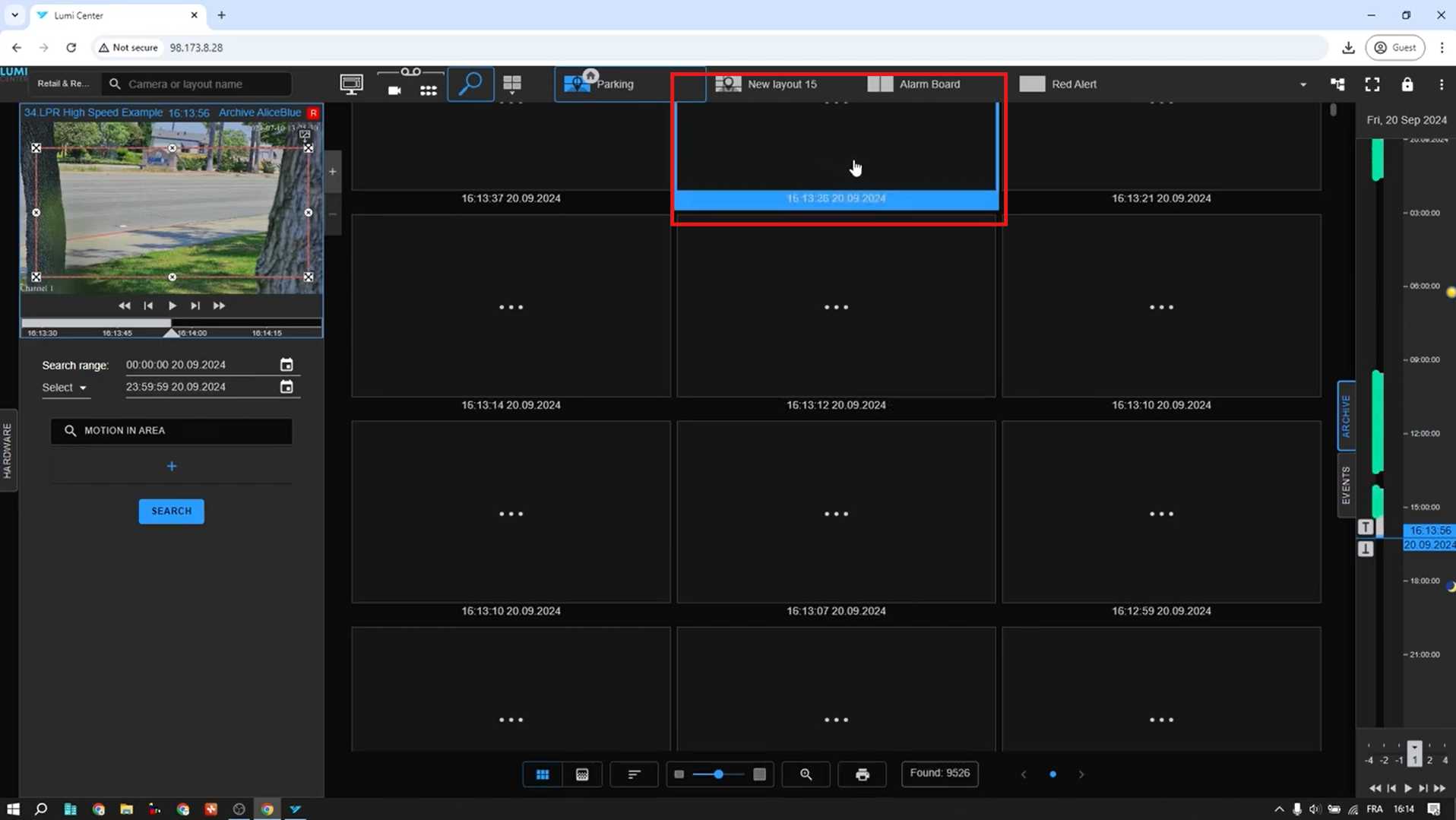Toggle the T timeline marker button

(1366, 527)
